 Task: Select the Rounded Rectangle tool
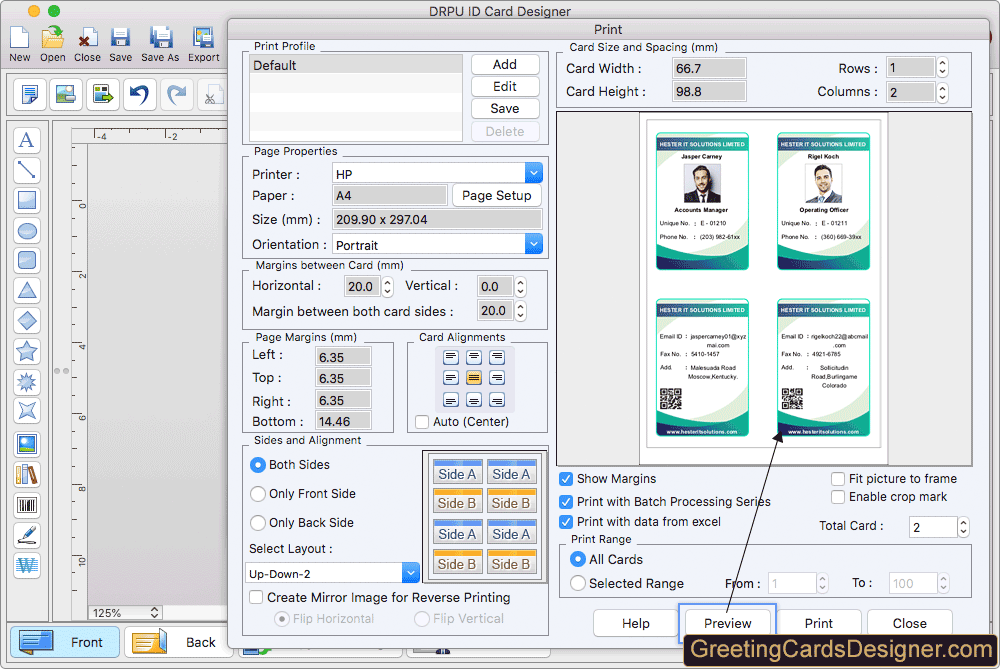27,260
